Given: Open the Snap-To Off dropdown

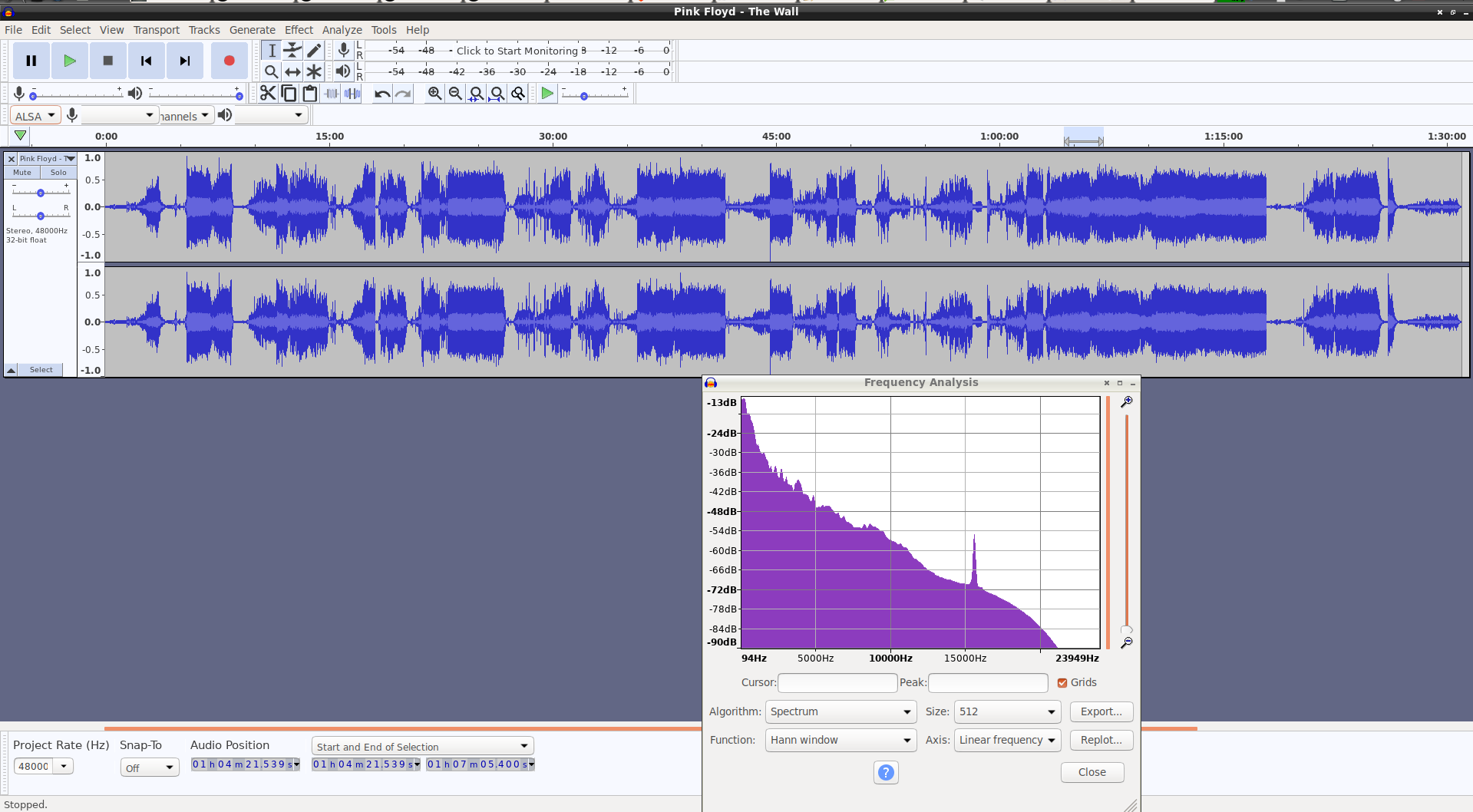Looking at the screenshot, I should [x=150, y=767].
